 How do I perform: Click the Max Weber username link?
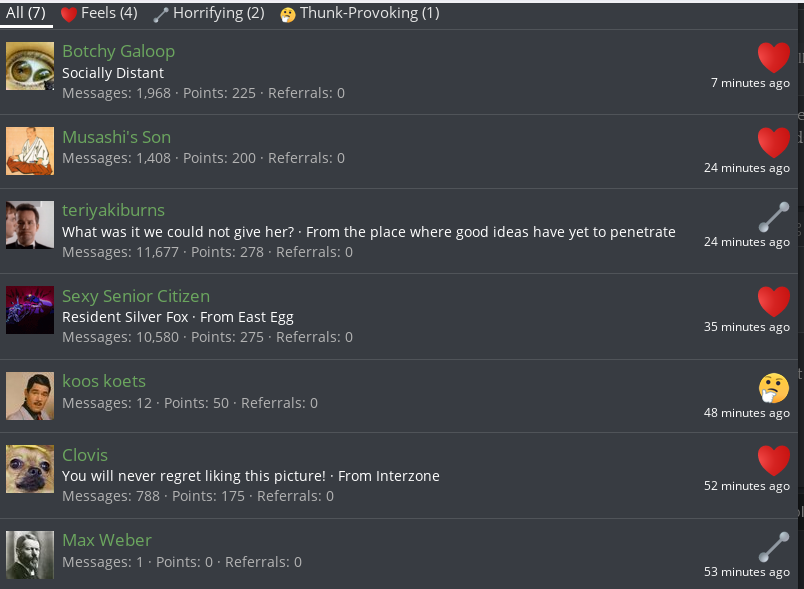106,540
